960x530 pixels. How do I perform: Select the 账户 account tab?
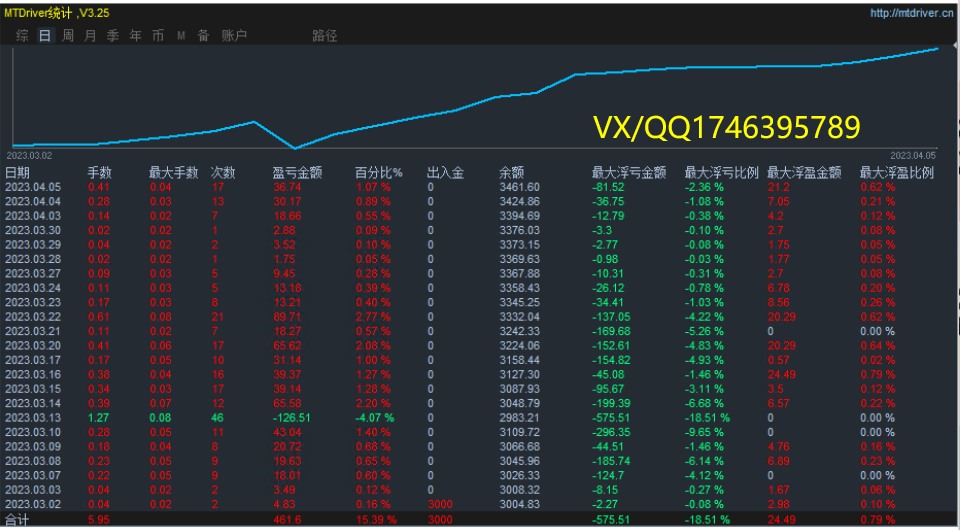coord(234,36)
